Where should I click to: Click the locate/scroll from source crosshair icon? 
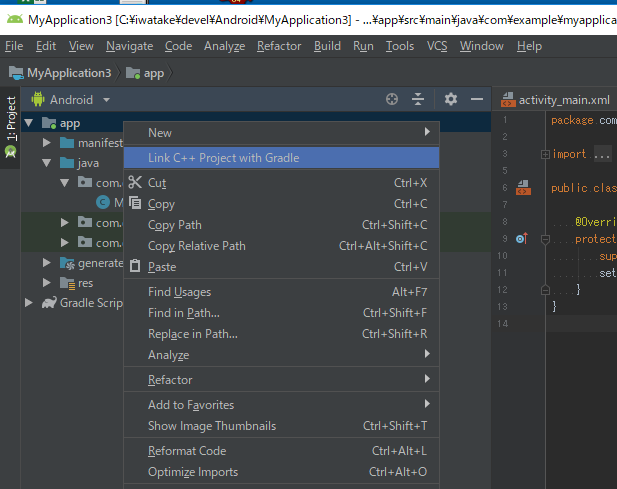(x=392, y=99)
